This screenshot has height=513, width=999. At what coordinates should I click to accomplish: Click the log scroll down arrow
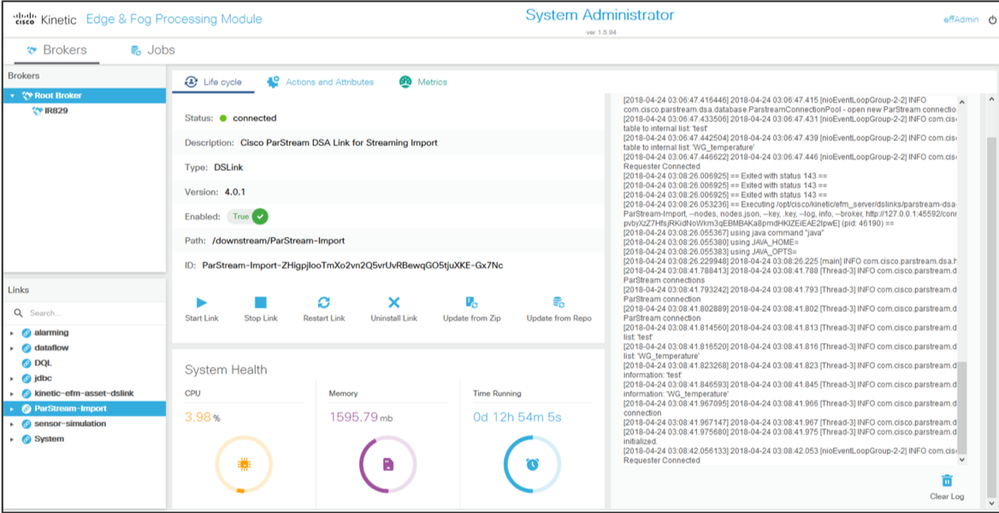[x=962, y=459]
